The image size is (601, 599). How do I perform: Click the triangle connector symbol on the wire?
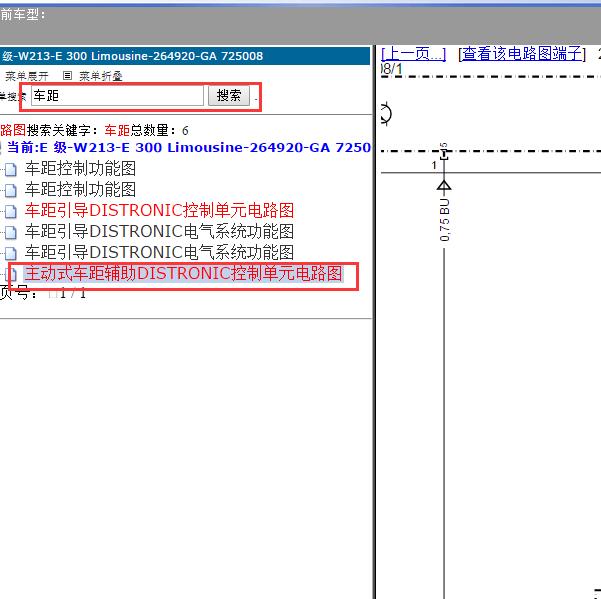coord(444,185)
